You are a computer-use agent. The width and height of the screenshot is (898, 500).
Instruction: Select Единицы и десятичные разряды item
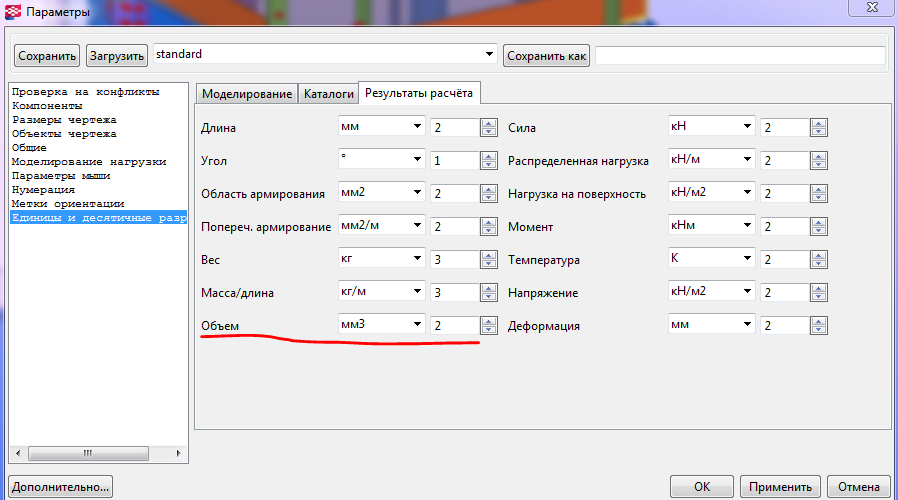99,218
